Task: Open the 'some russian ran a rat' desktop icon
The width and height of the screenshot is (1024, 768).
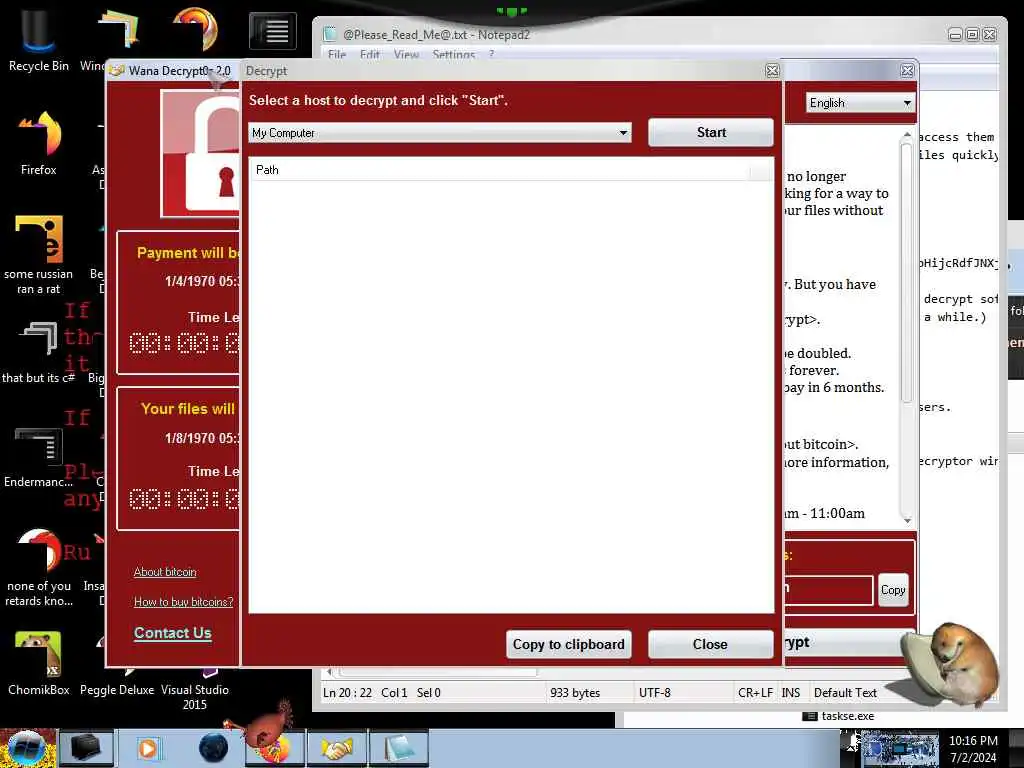Action: [38, 255]
